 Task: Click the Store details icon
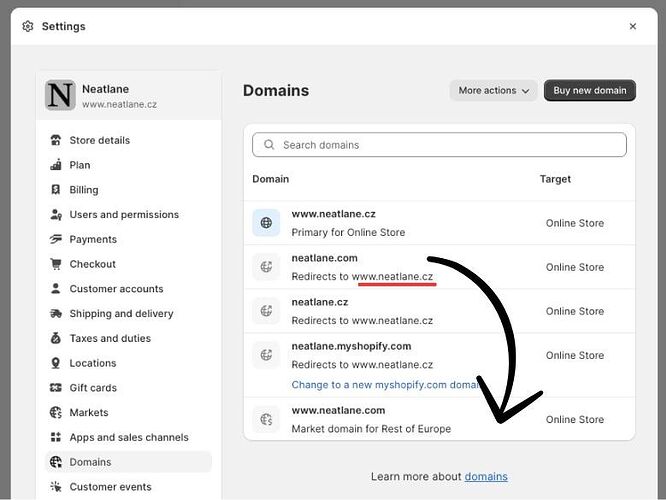click(x=56, y=140)
